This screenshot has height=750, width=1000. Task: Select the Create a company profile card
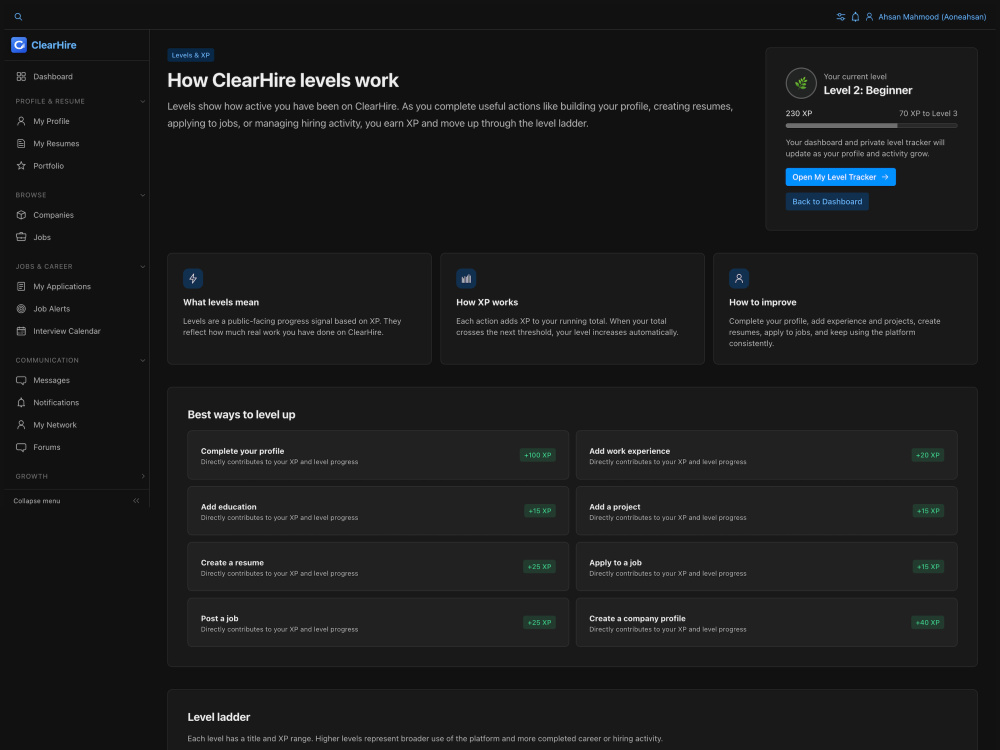(767, 622)
